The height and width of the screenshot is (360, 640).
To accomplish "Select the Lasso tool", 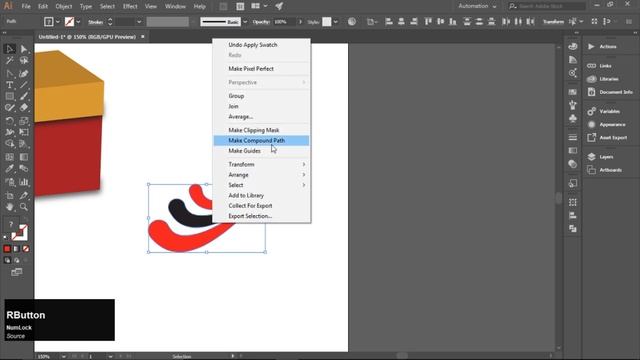I will 24,61.
